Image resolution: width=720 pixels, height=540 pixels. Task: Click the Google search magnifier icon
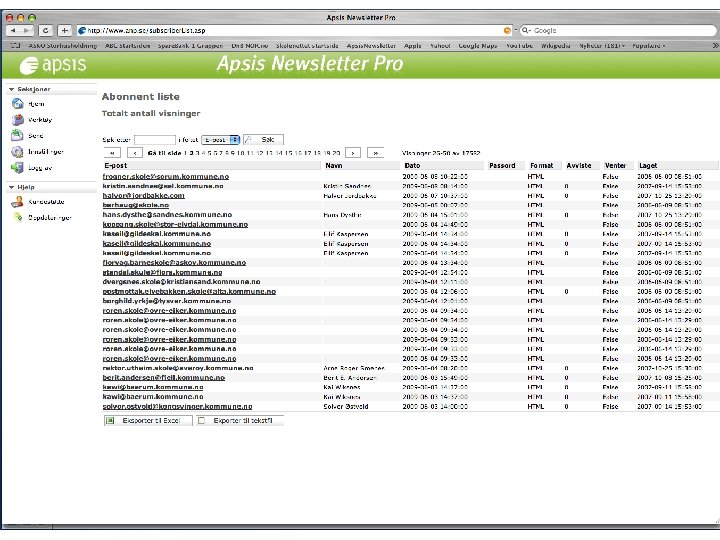[x=525, y=30]
